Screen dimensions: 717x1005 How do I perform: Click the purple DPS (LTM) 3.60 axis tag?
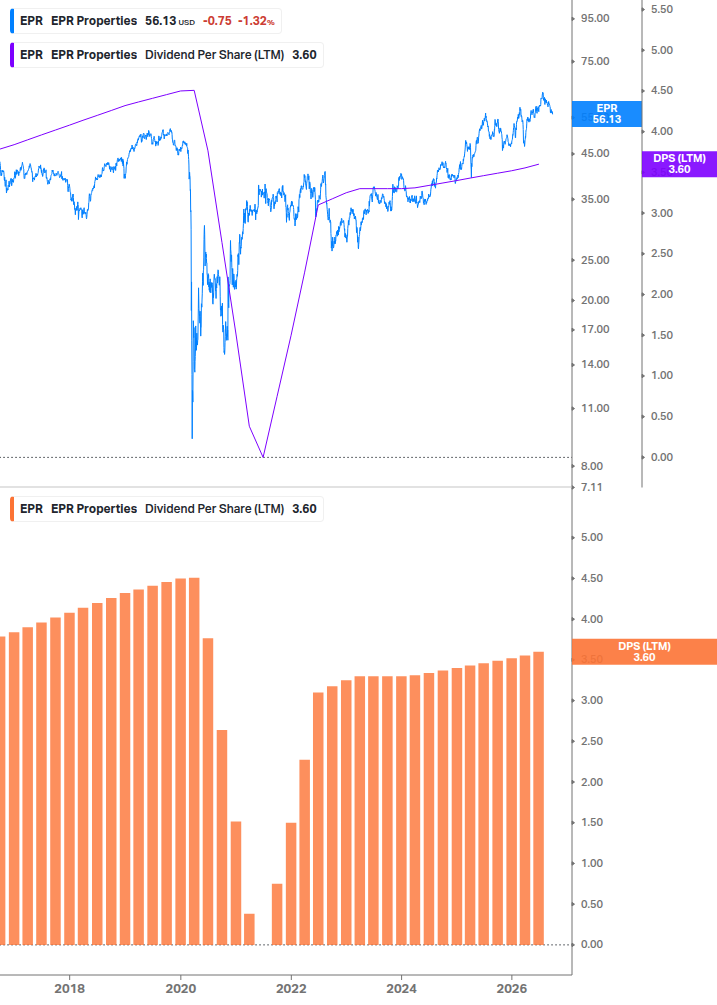(x=679, y=164)
